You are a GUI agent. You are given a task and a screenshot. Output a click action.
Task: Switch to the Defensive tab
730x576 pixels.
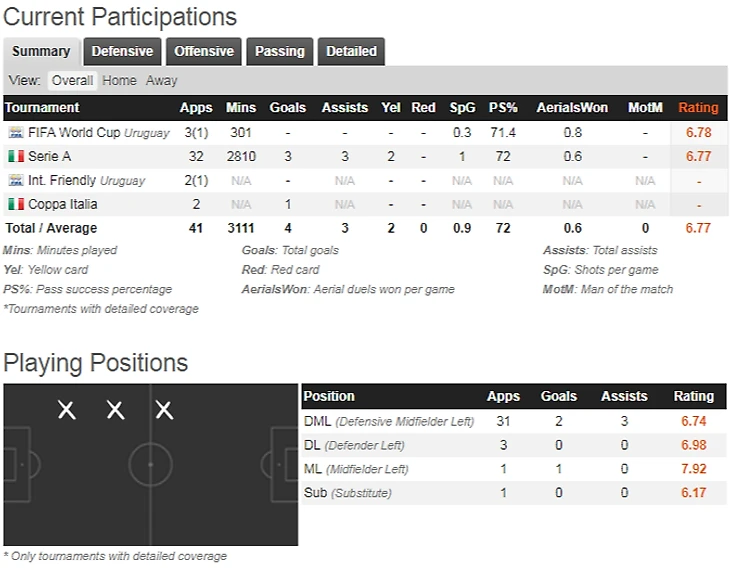122,51
